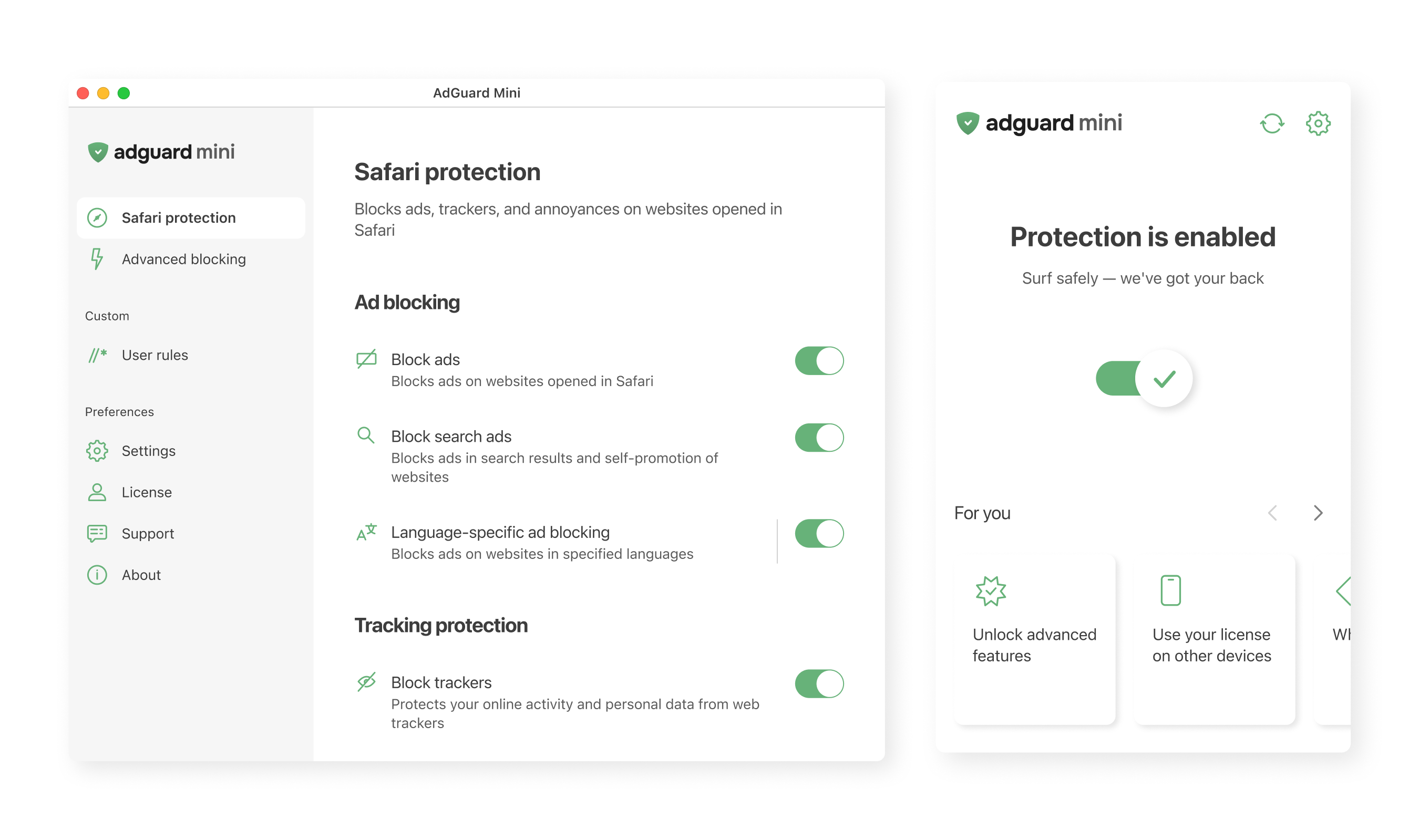The image size is (1419, 840).
Task: Open the License section
Action: coord(146,492)
